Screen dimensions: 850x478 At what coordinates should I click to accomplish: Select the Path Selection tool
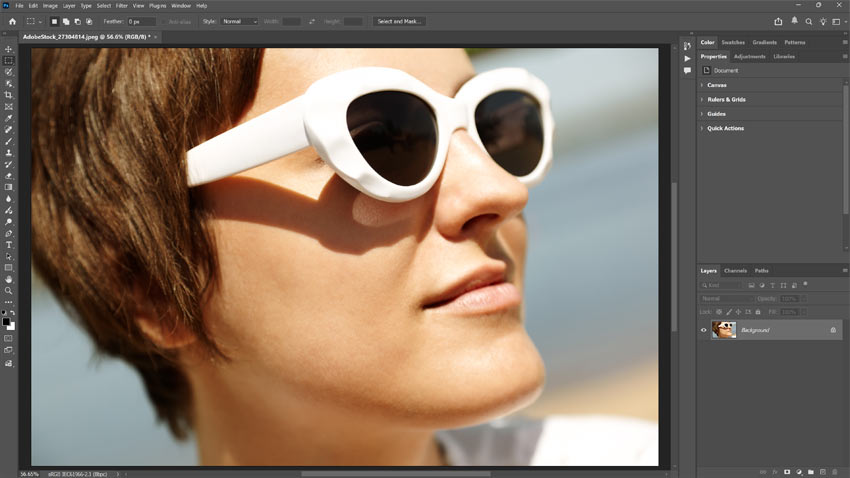(x=9, y=256)
